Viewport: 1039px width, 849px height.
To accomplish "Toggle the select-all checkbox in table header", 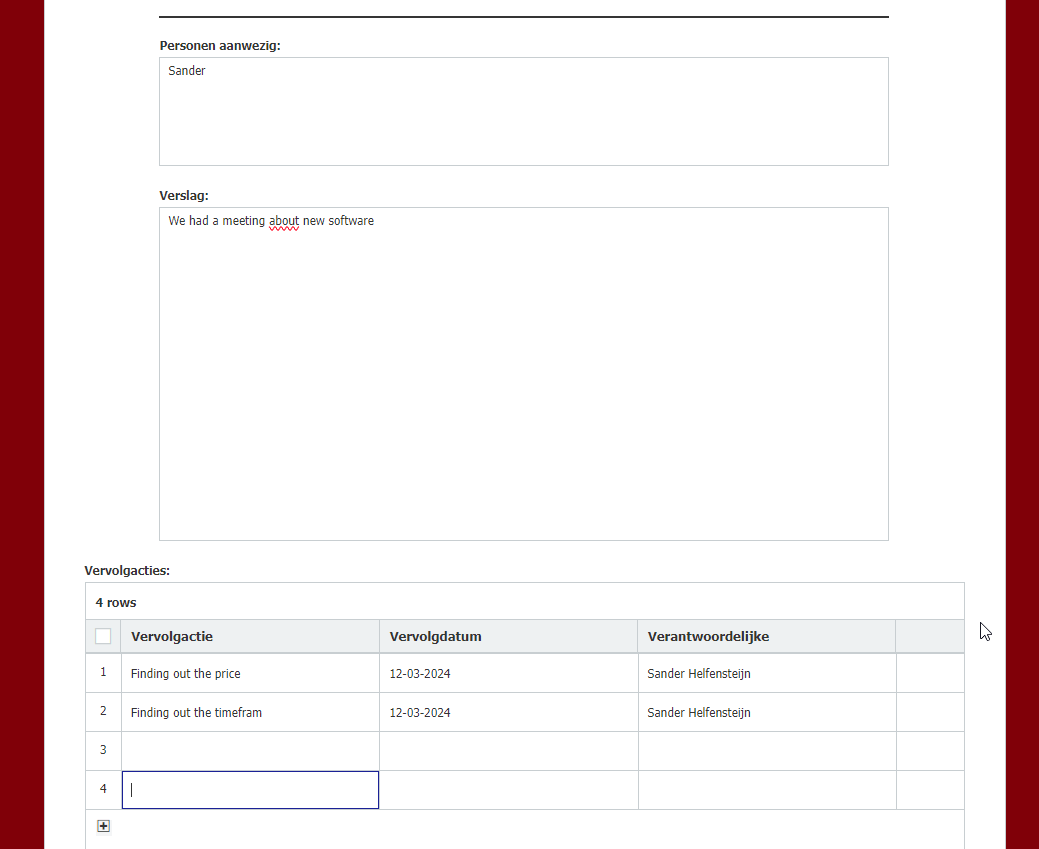I will point(103,636).
